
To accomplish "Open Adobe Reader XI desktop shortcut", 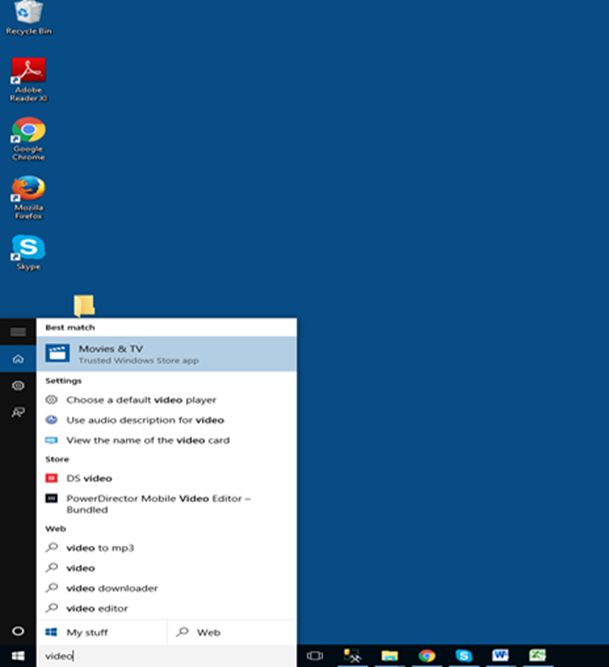I will pos(28,80).
